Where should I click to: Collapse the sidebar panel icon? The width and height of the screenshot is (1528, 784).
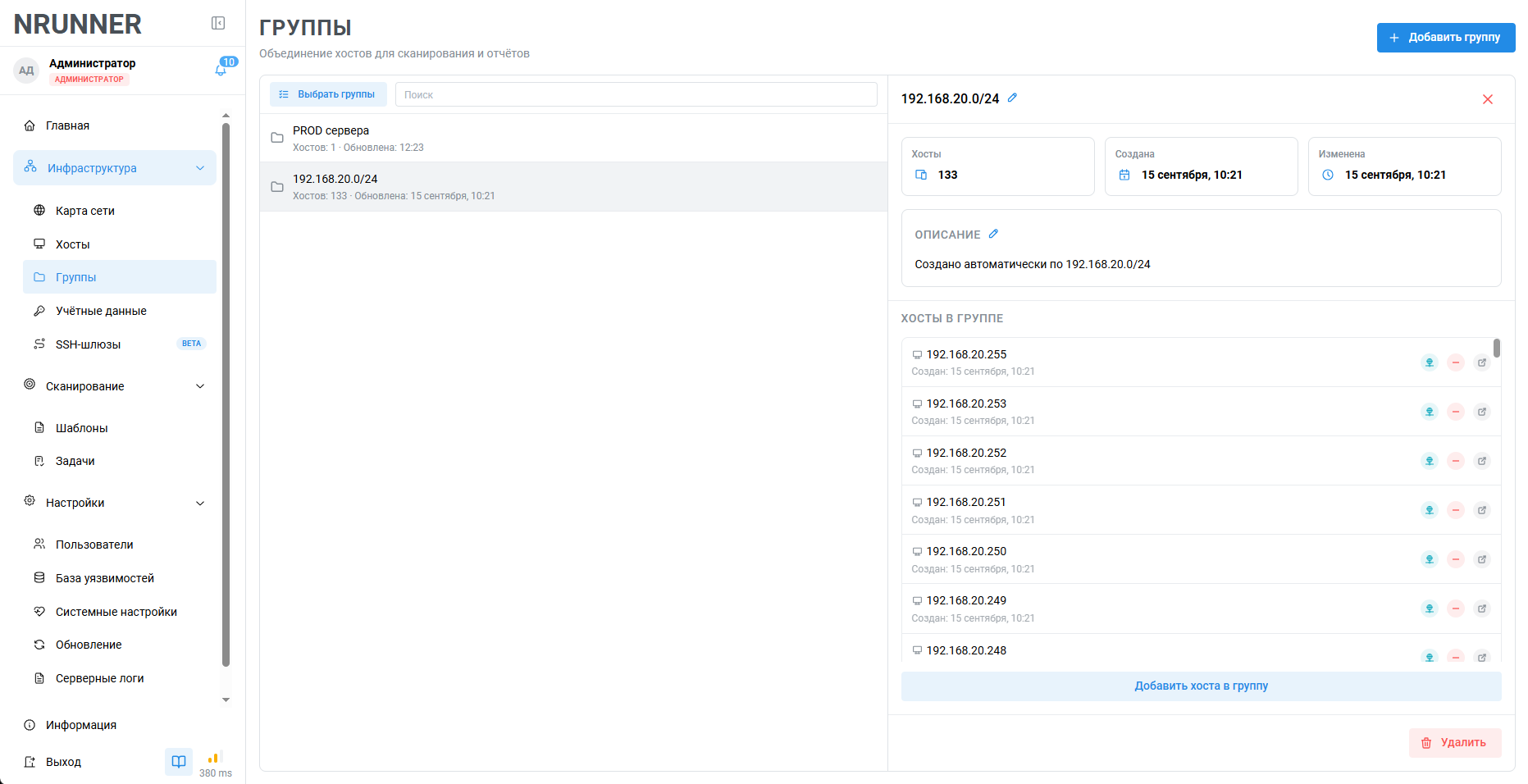218,23
